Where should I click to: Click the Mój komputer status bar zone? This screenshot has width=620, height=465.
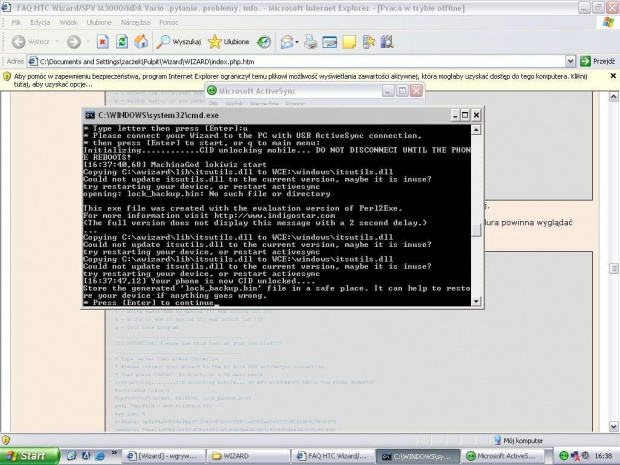518,440
